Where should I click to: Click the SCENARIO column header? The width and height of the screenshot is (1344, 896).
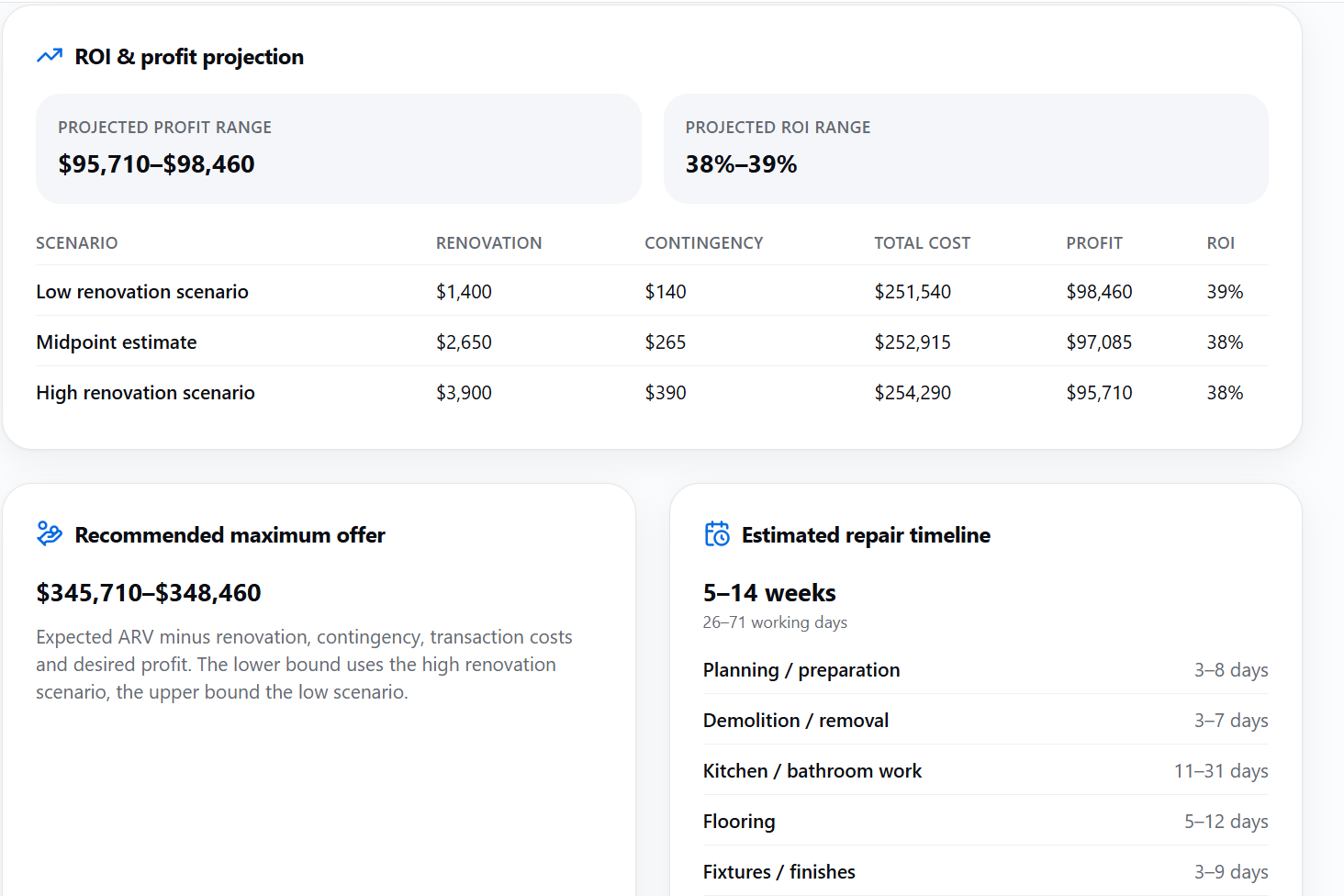[x=77, y=243]
